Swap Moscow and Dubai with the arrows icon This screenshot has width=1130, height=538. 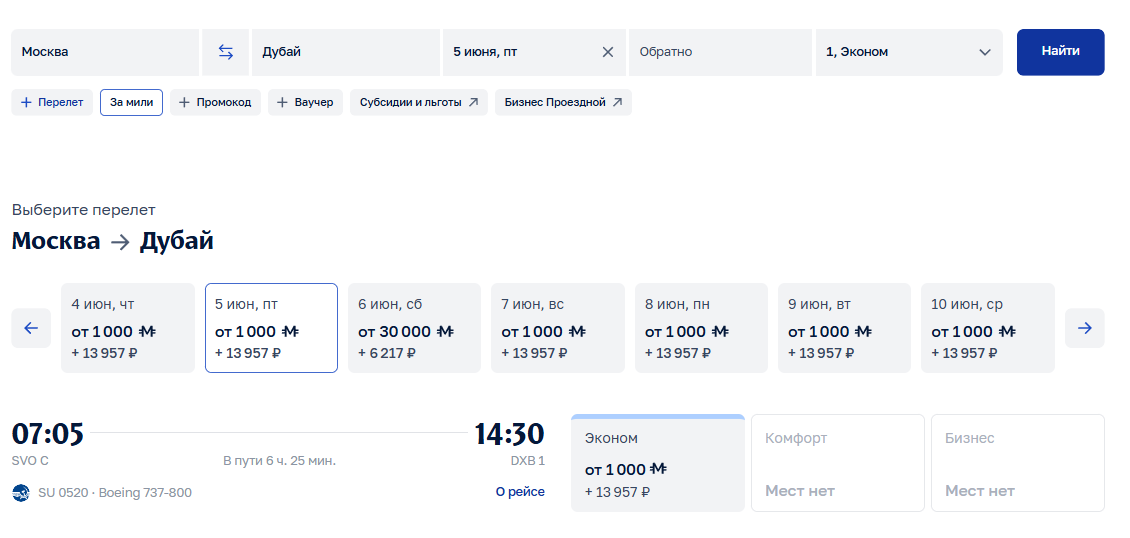226,52
